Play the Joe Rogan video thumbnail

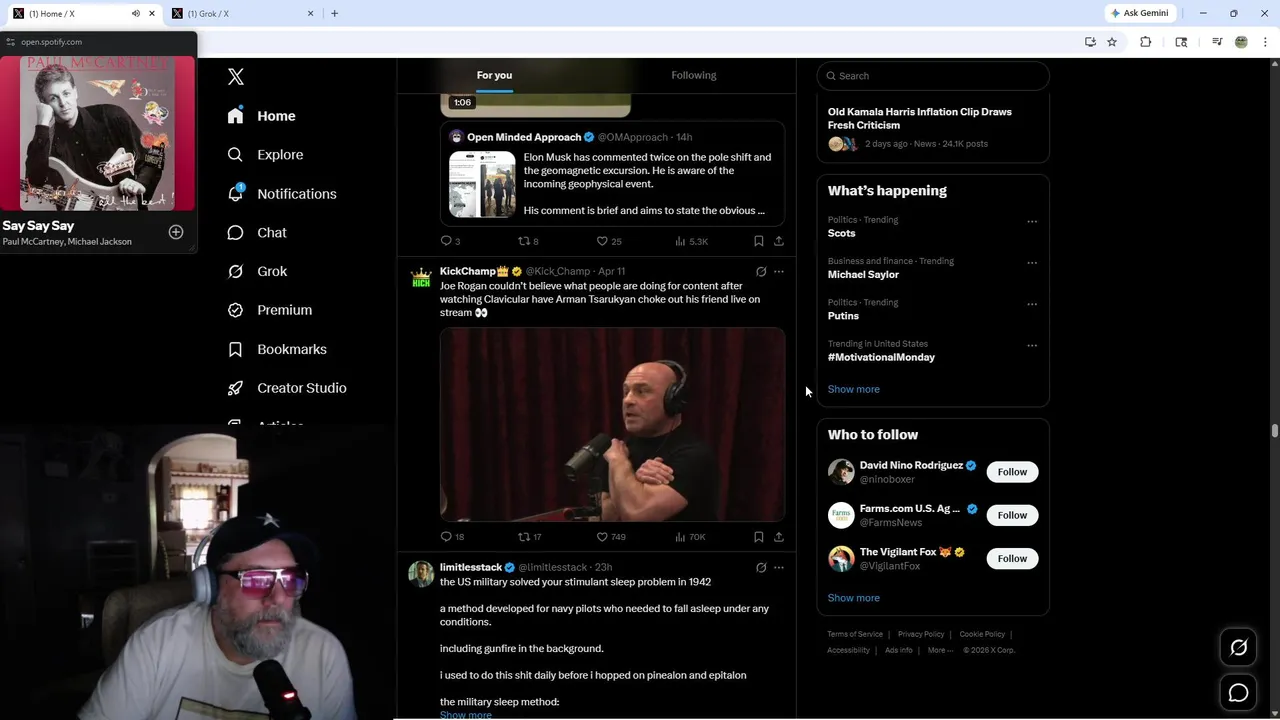(612, 425)
